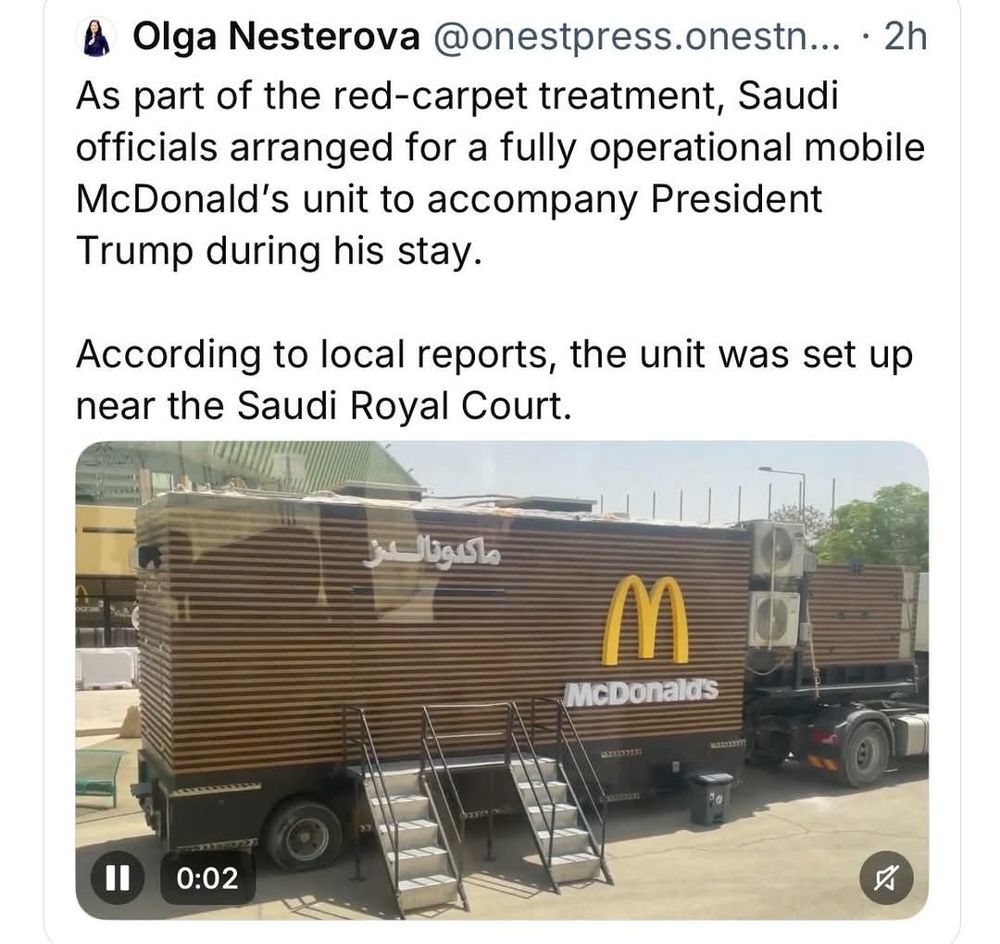Viewport: 1000px width, 944px height.
Task: Click the sentence starting "According to local reports"
Action: pyautogui.click(x=494, y=379)
